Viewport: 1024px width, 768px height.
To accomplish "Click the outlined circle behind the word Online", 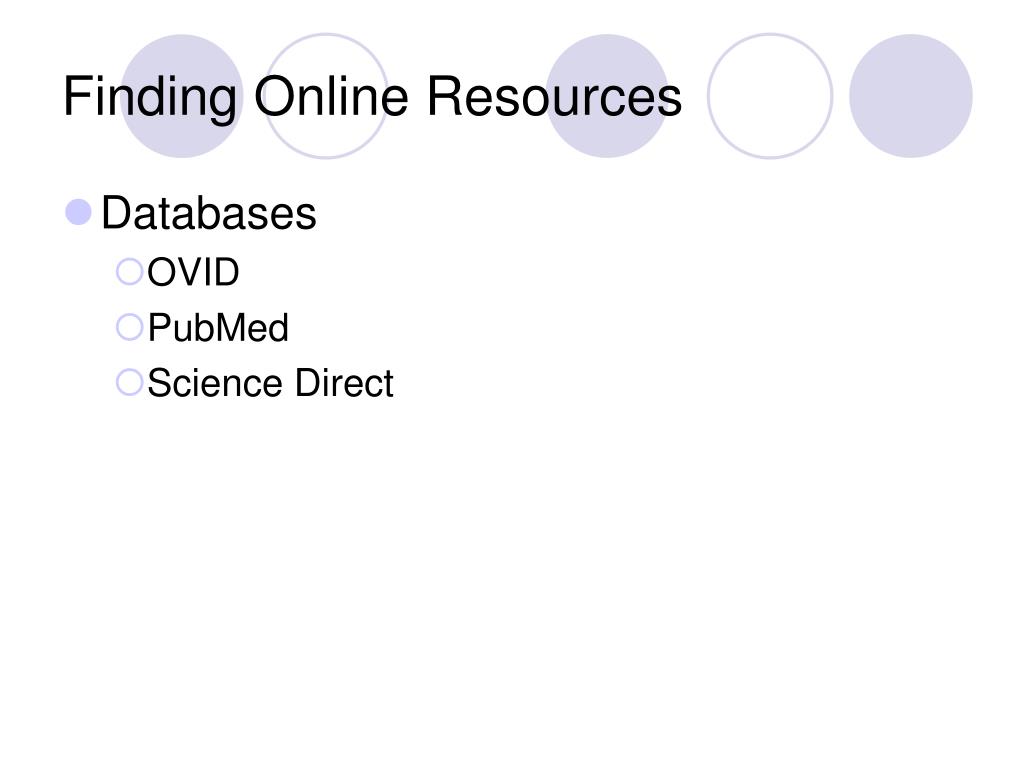I will tap(326, 96).
